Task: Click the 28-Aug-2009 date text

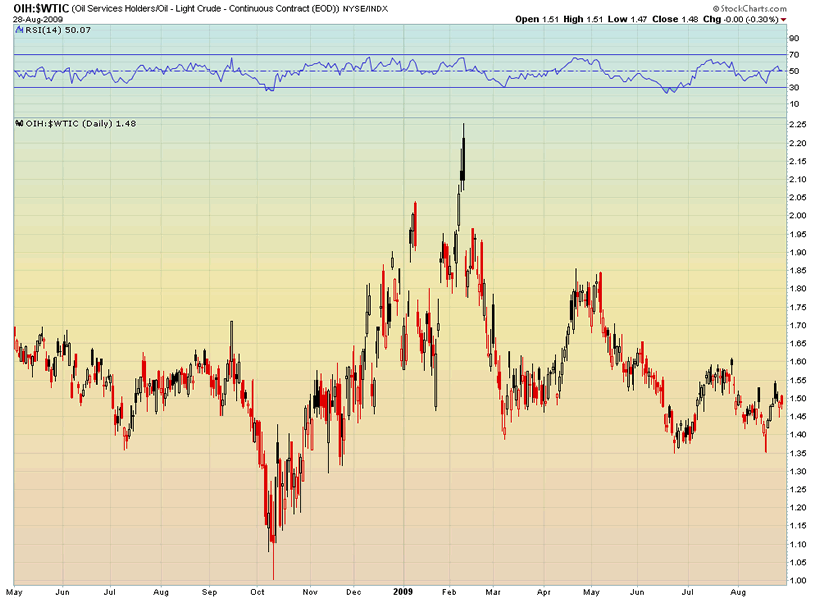Action: [x=33, y=19]
